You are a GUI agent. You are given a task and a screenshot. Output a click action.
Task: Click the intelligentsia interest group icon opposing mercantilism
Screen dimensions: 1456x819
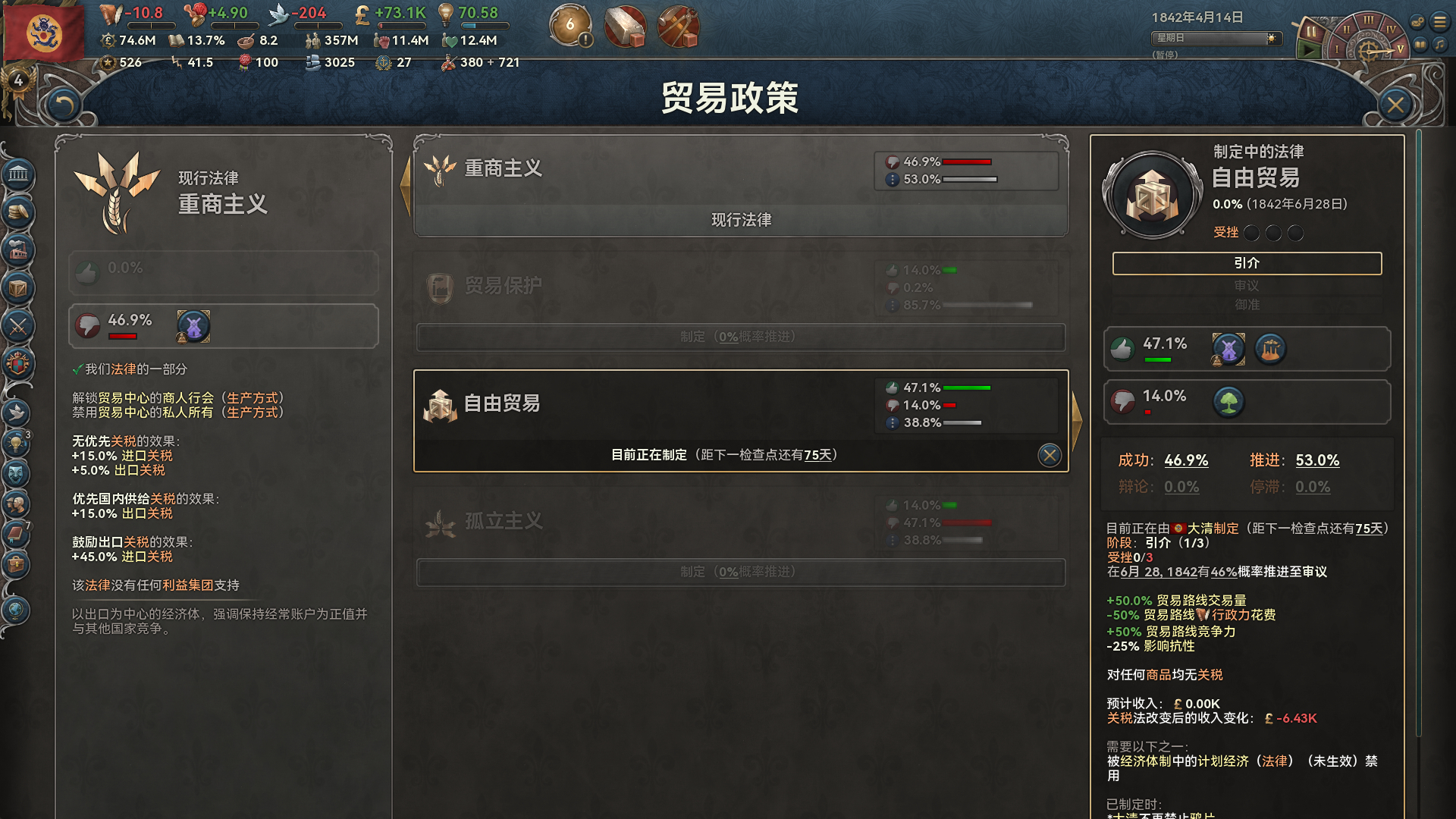[x=193, y=326]
